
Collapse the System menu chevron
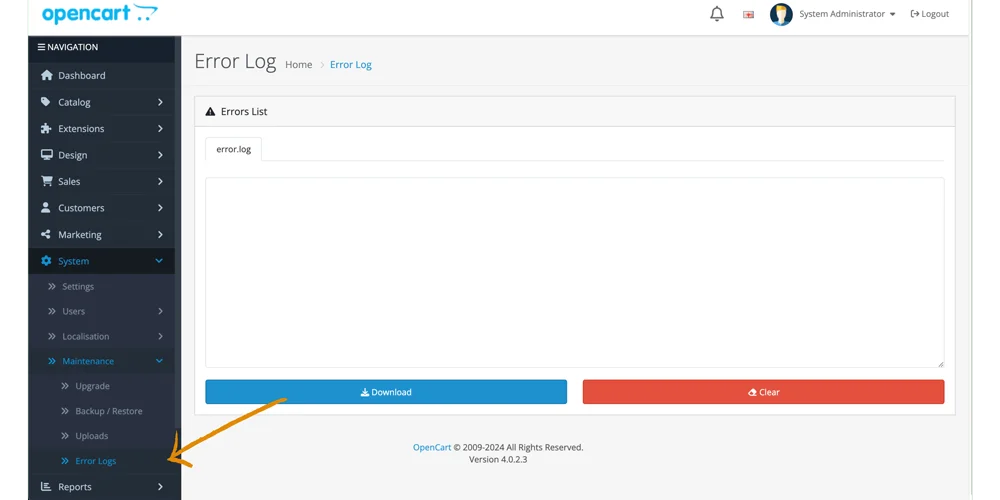[159, 261]
